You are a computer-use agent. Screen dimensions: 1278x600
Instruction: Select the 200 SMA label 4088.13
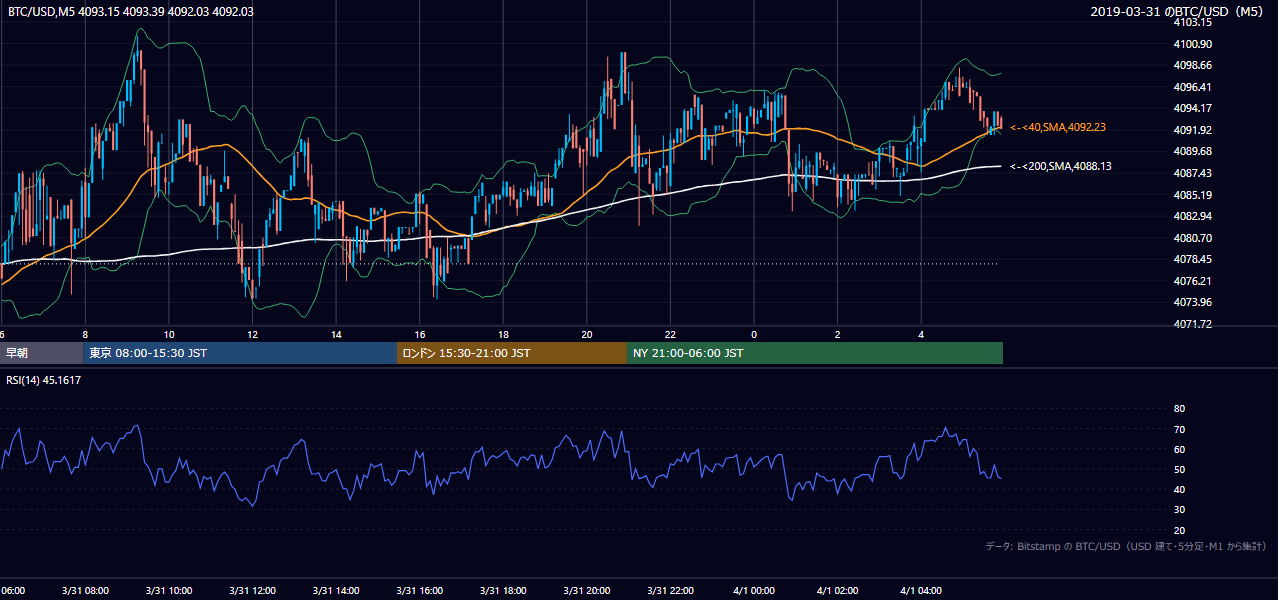1061,166
